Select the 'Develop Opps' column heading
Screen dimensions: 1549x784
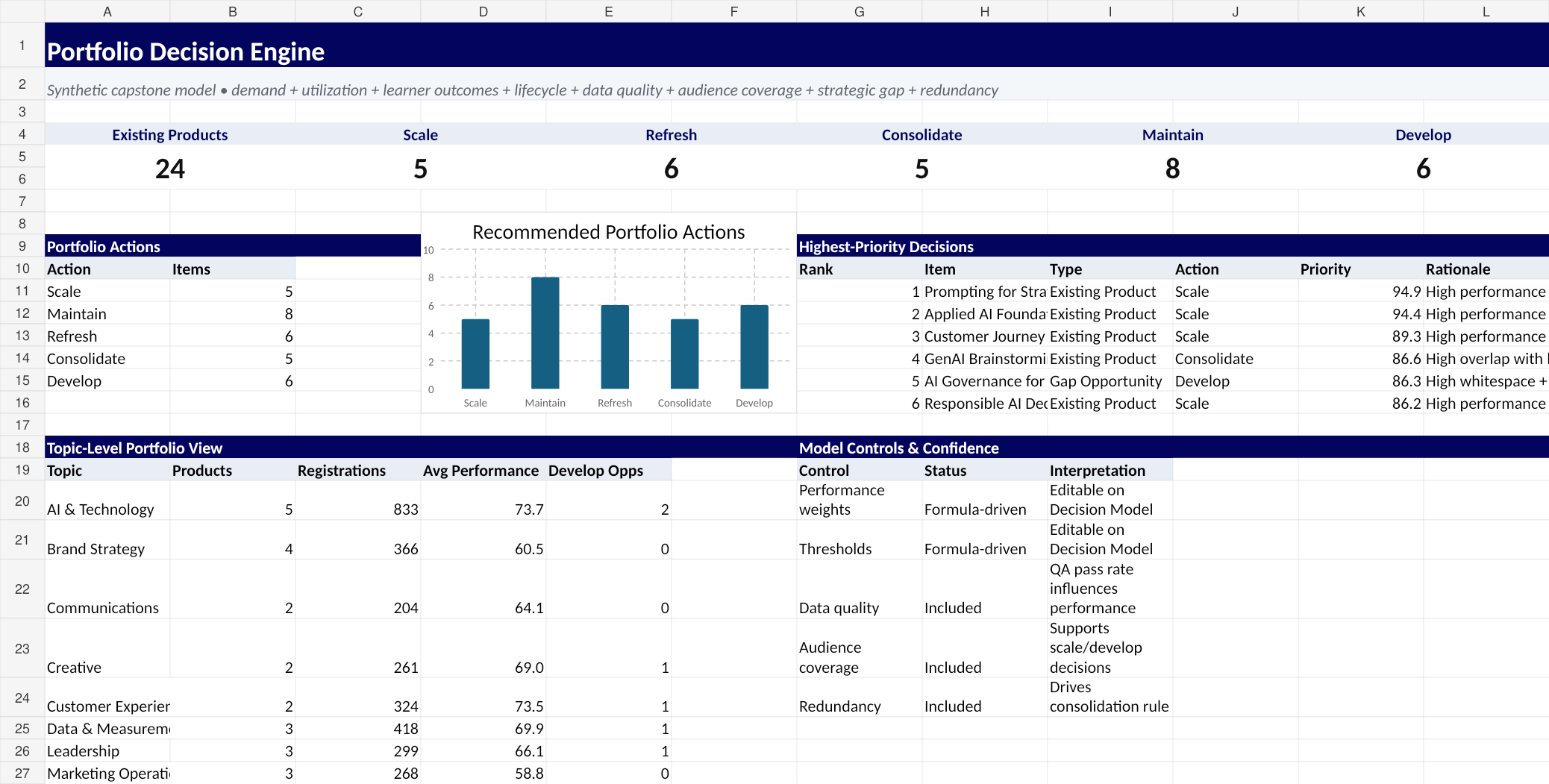609,470
